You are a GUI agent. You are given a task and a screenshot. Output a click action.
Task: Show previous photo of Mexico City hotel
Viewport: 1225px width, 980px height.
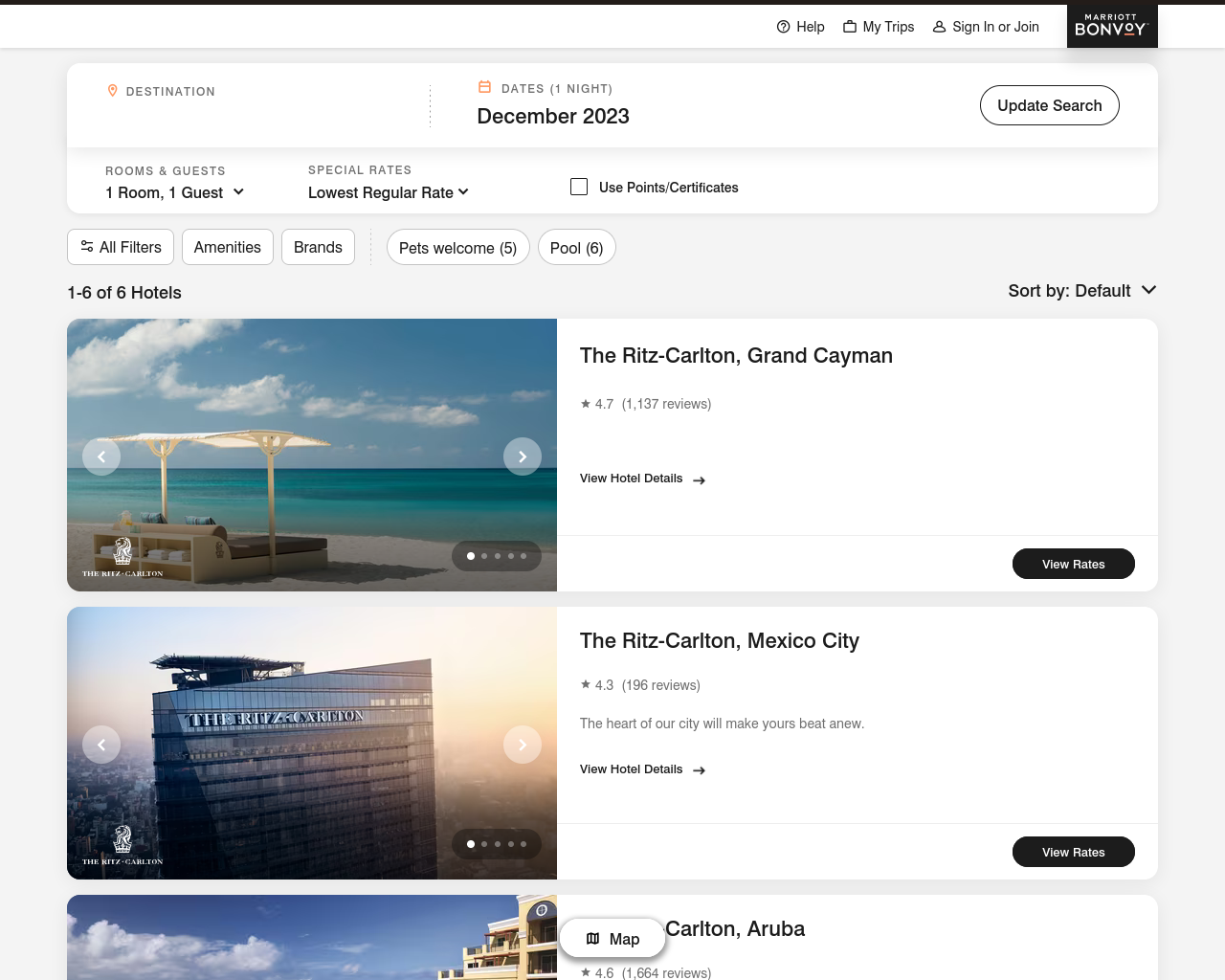[x=101, y=745]
